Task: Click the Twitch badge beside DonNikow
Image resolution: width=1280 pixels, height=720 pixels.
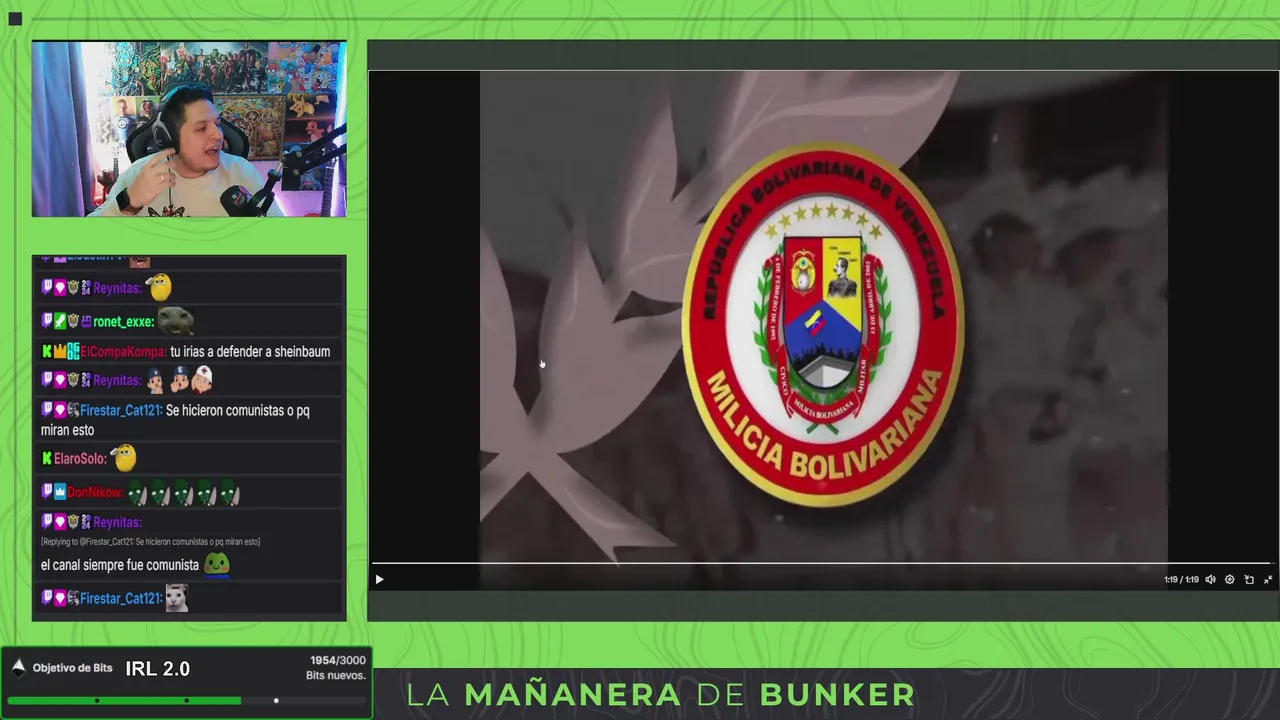Action: [46, 493]
